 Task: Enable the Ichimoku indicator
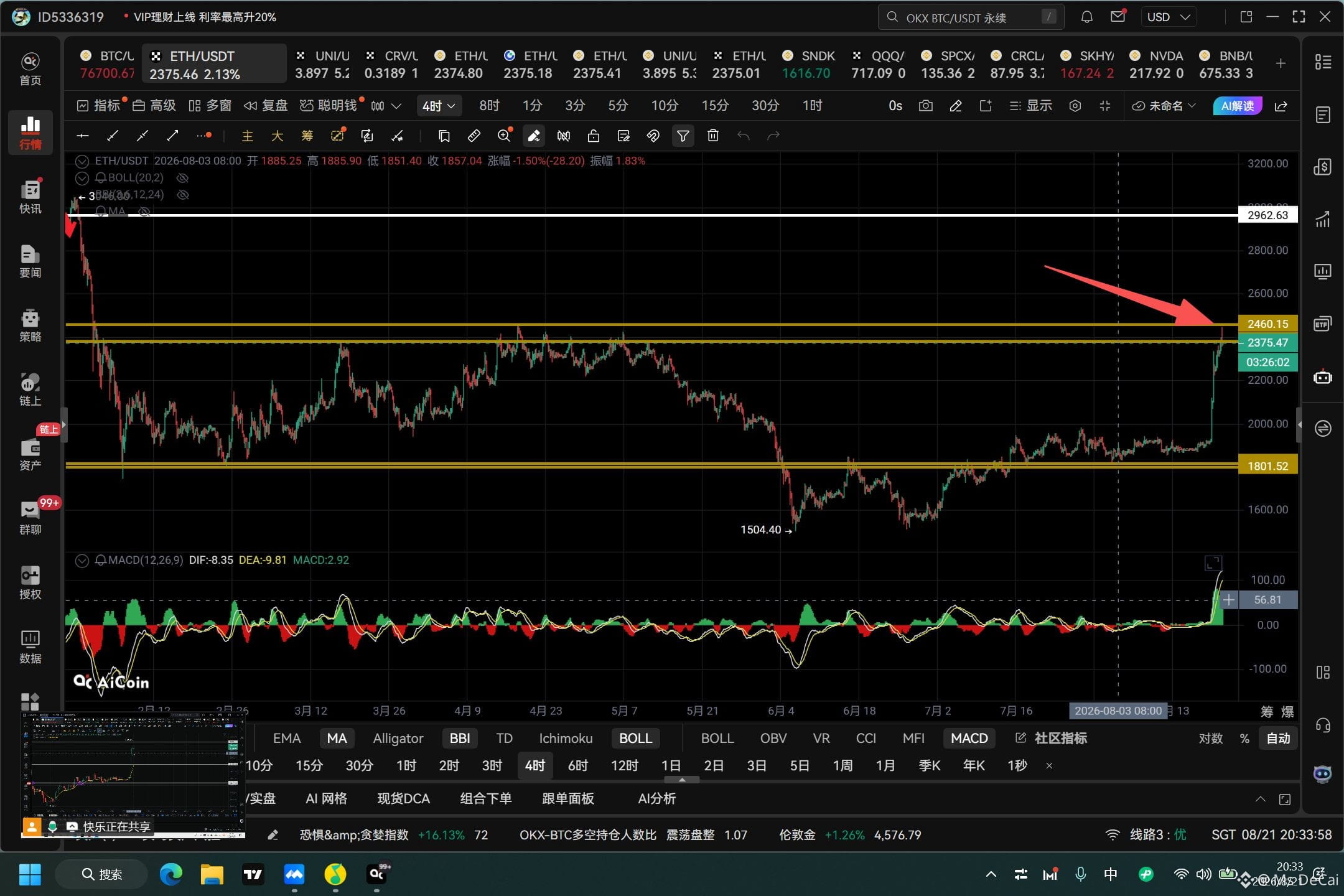[566, 739]
